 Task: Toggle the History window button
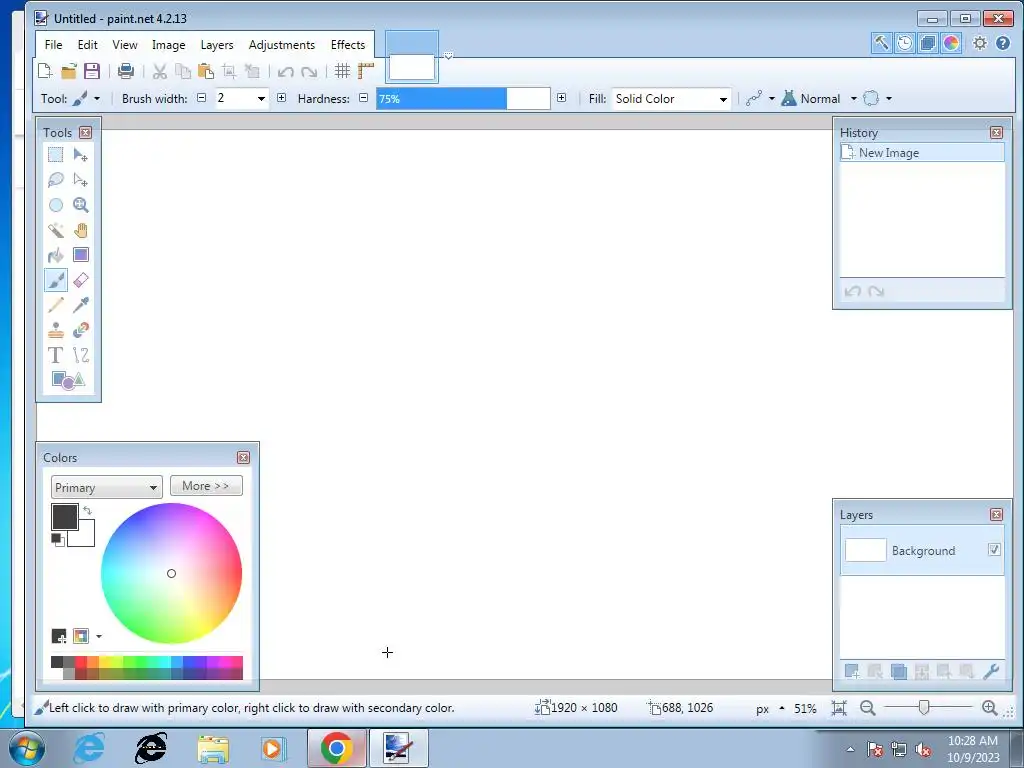coord(904,43)
